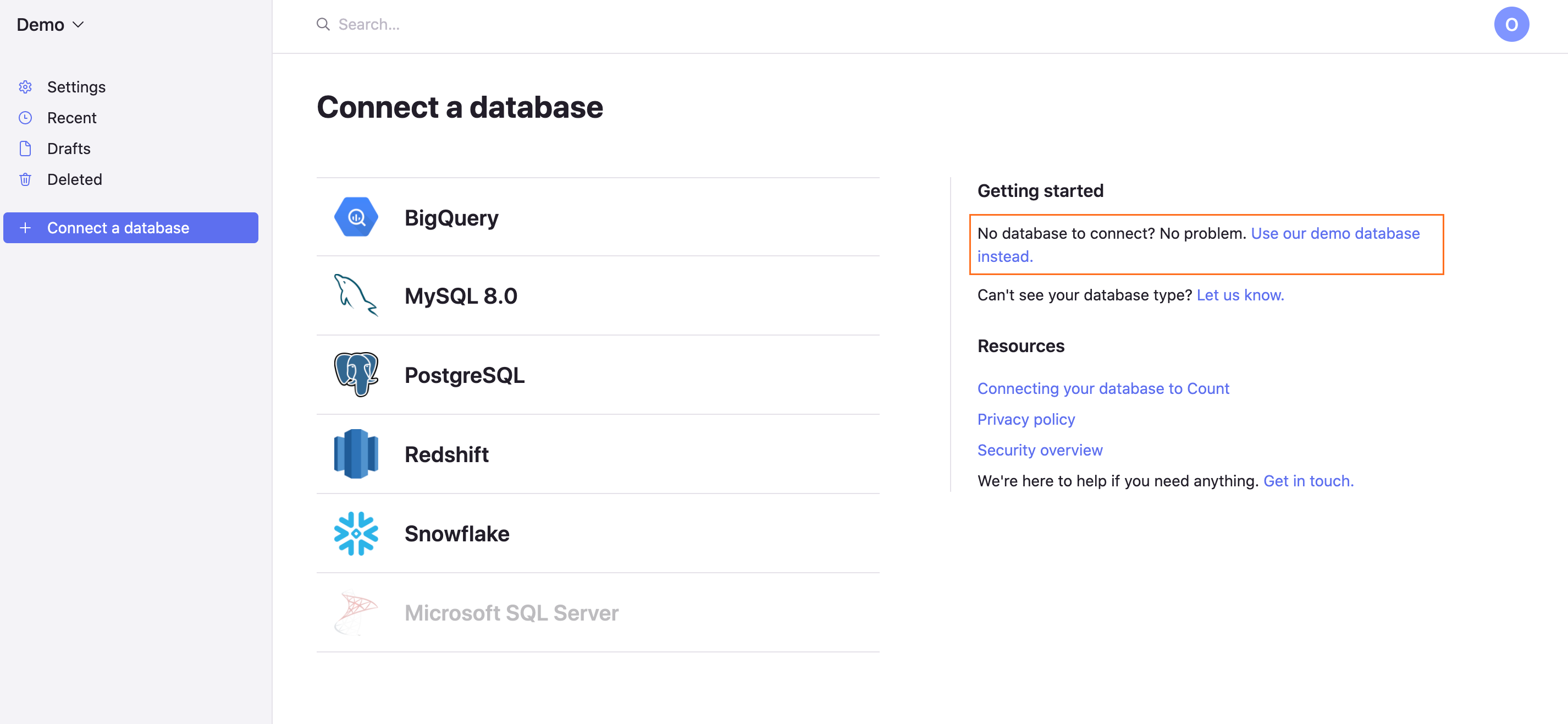Choose the Snowflake database option
1568x724 pixels.
pos(598,534)
